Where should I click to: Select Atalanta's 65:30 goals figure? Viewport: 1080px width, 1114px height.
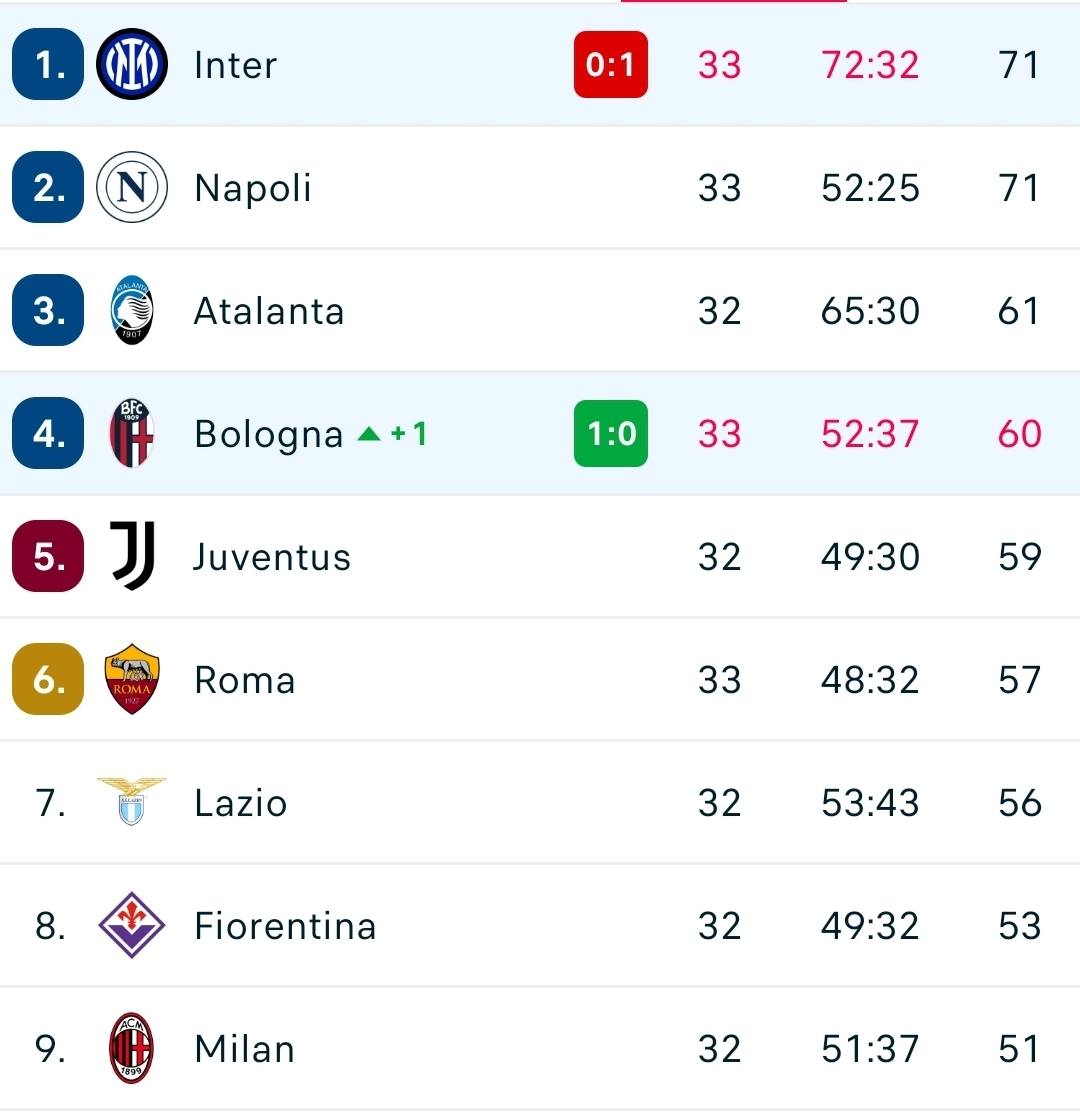(870, 311)
